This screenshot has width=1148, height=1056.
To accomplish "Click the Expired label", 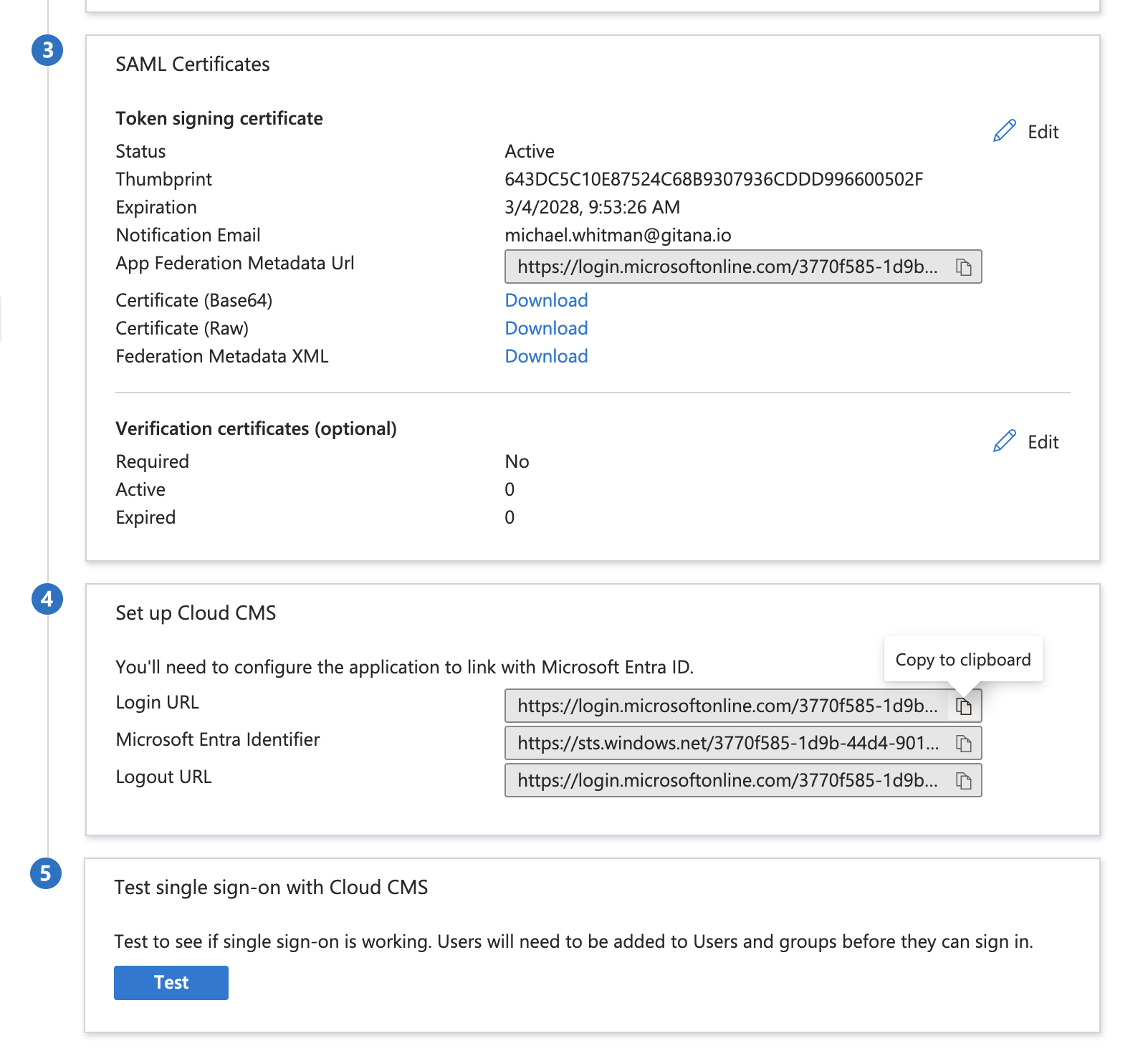I will (x=145, y=517).
